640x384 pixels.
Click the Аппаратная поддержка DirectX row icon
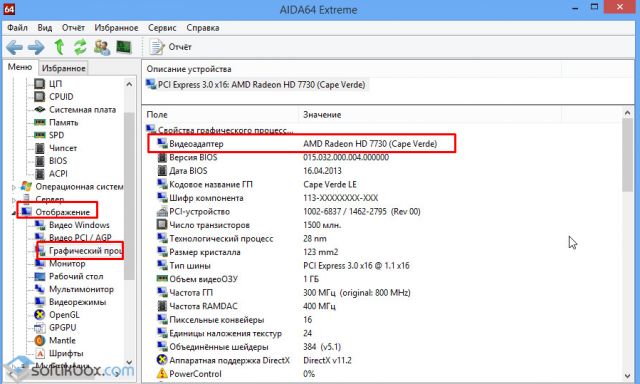pyautogui.click(x=162, y=360)
